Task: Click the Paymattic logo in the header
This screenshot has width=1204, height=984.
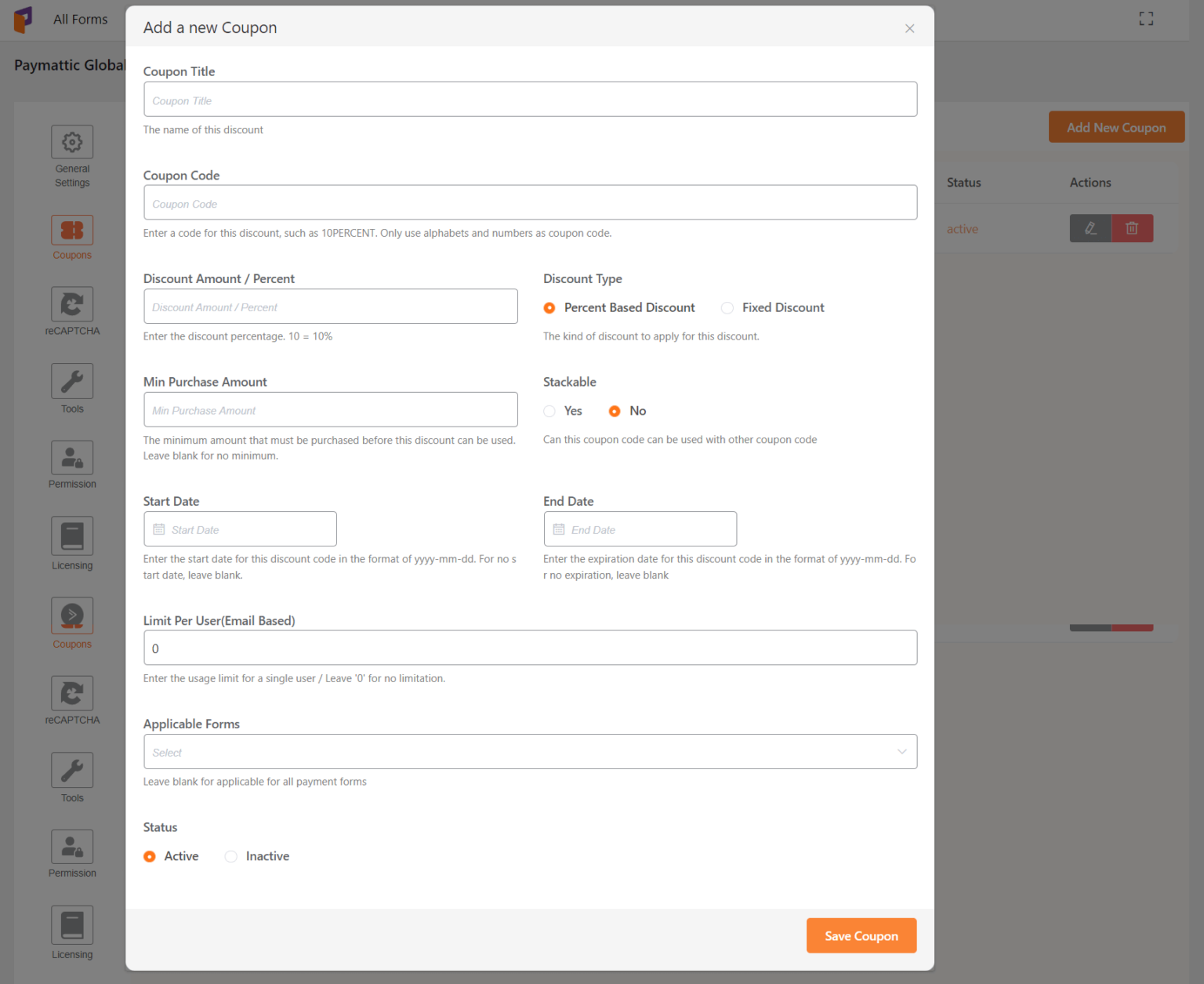Action: click(x=24, y=19)
